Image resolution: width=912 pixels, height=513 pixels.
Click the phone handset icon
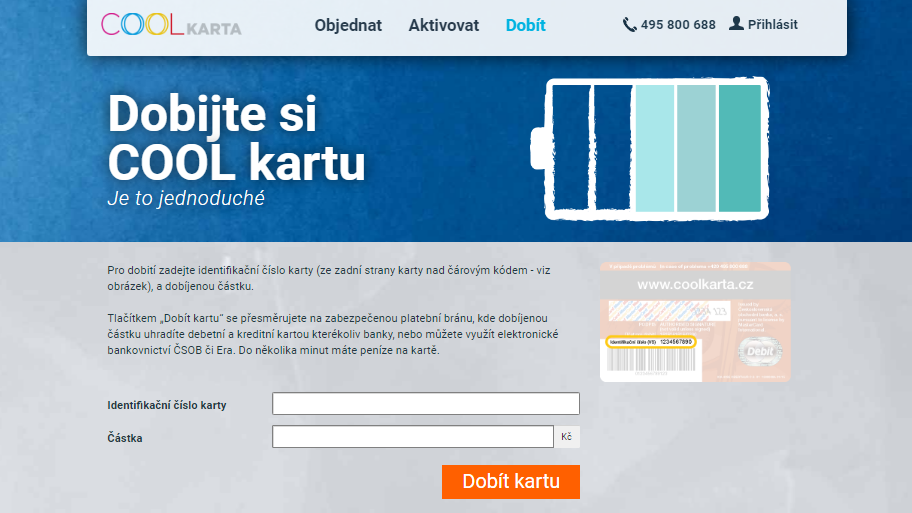[x=629, y=24]
